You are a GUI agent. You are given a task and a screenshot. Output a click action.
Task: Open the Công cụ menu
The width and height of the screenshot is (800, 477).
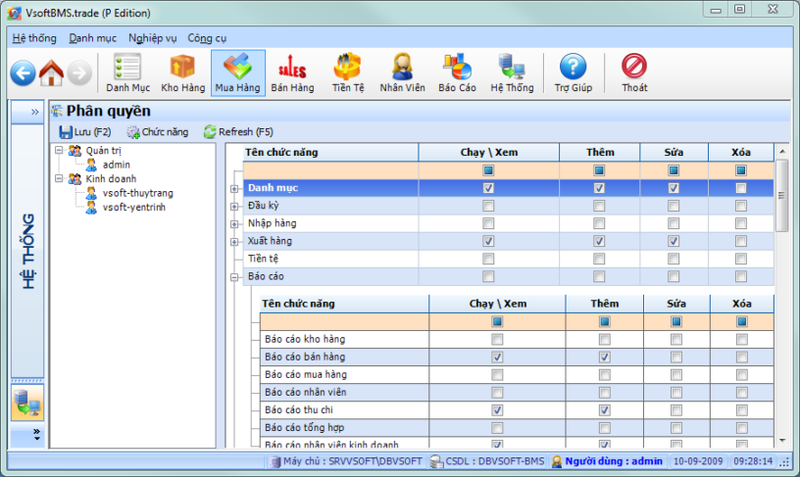click(207, 38)
